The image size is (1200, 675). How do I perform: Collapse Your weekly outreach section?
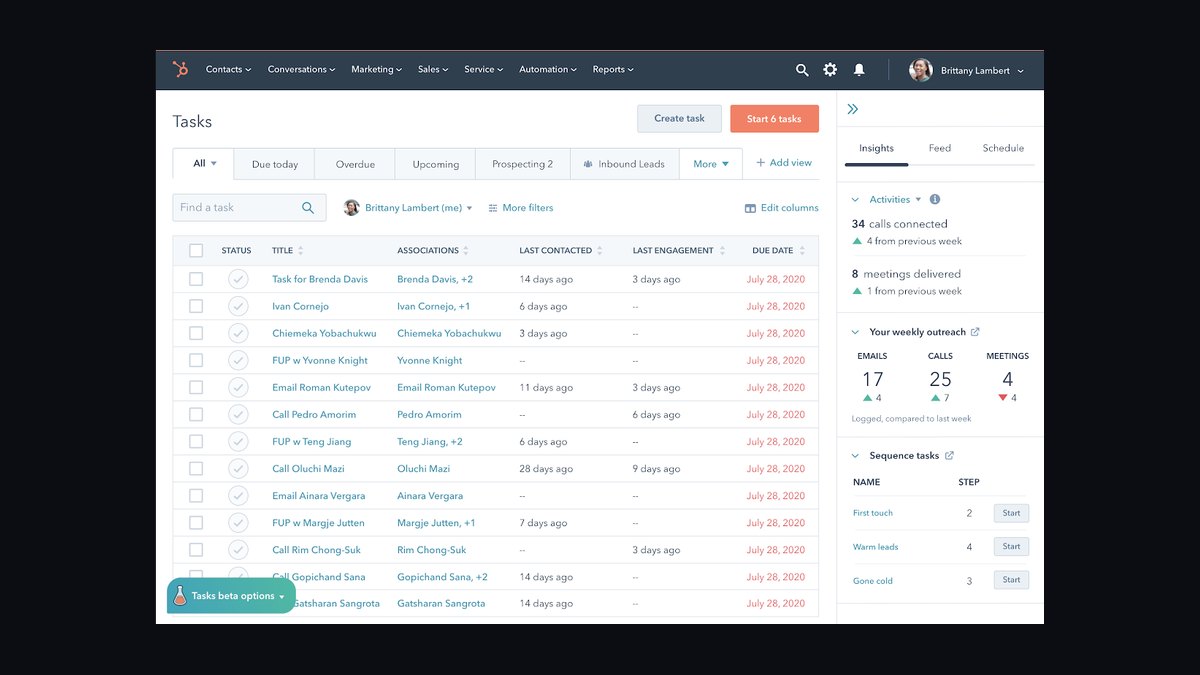click(x=855, y=332)
